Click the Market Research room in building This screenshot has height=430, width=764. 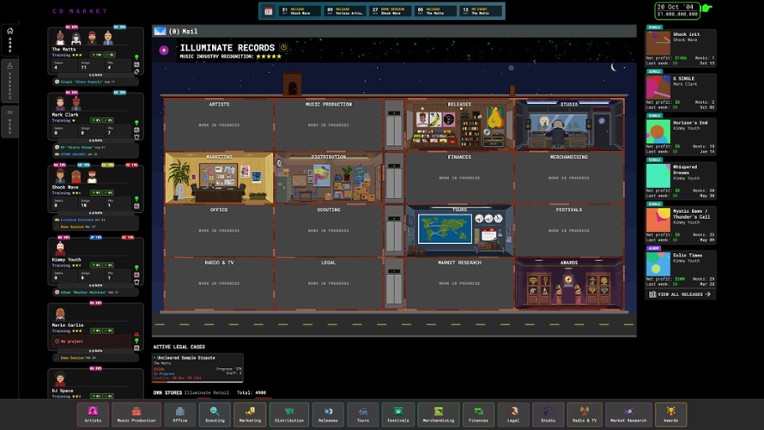pyautogui.click(x=459, y=283)
